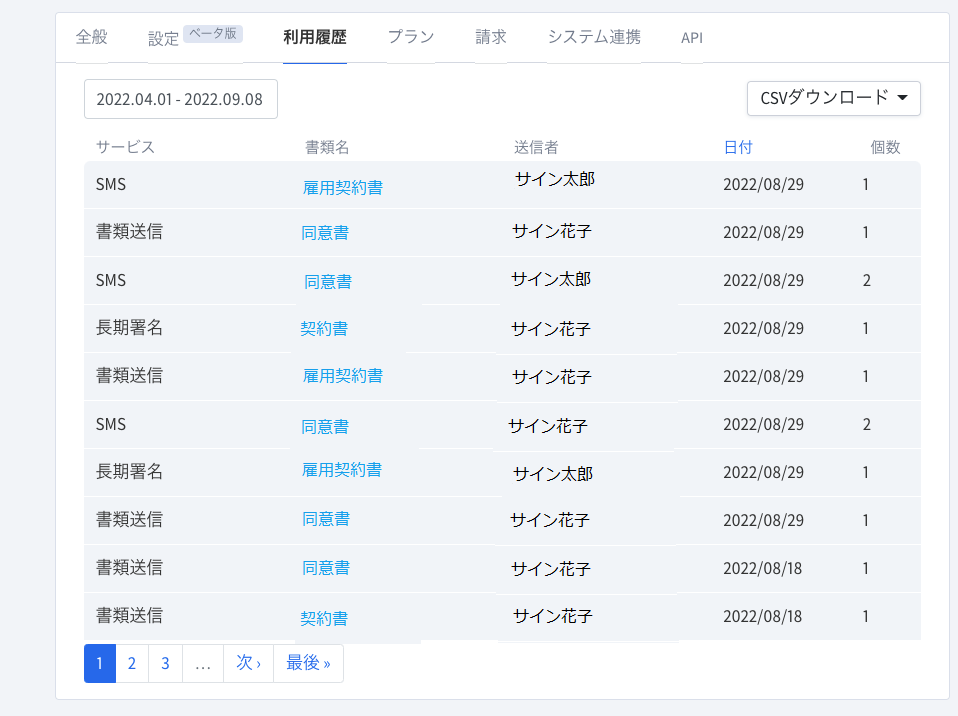Open 雇用契約書 link in 長期署名 サイン太郎 row

click(x=342, y=470)
